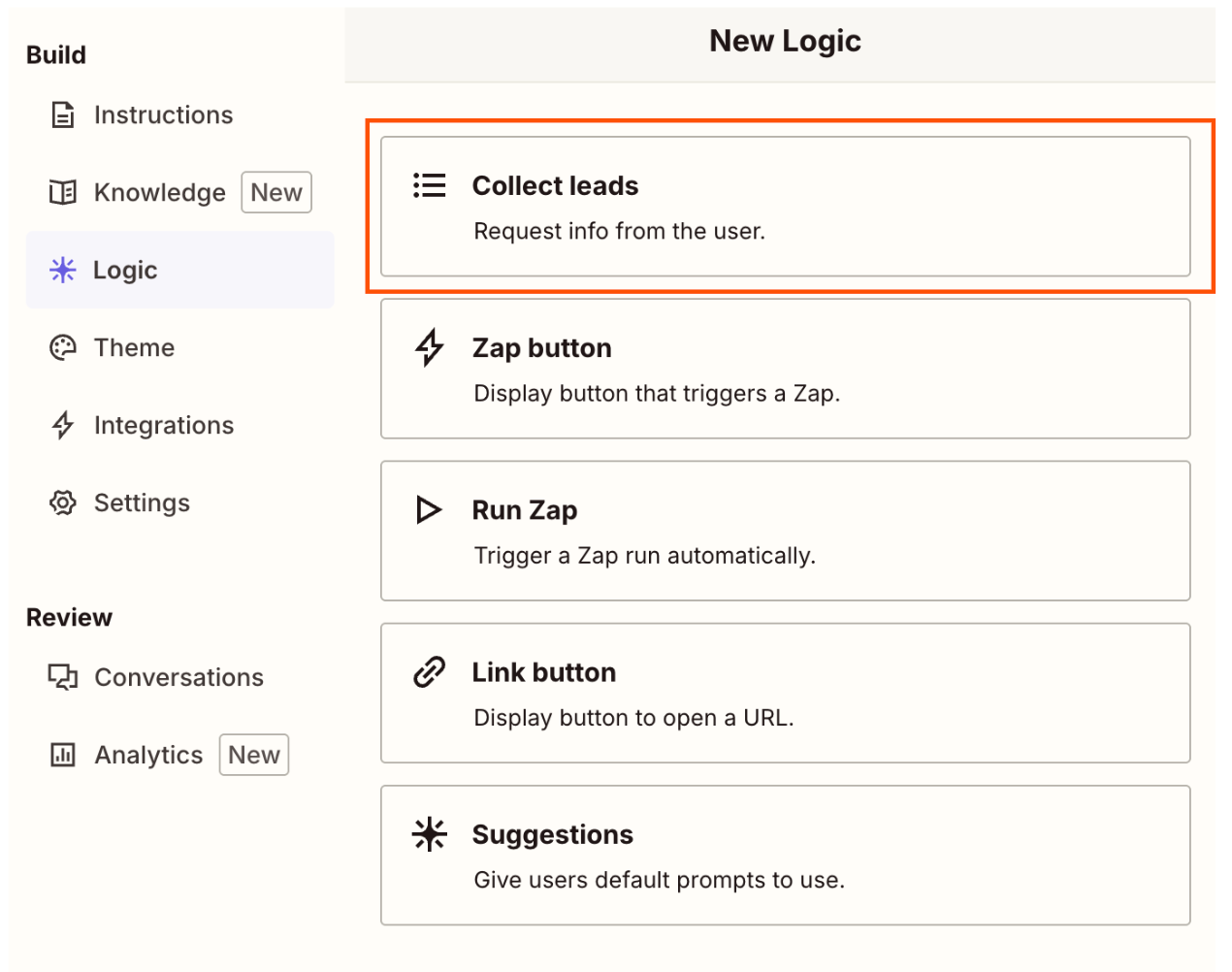
Task: Click the Integrations lightning bolt icon
Action: tap(63, 426)
